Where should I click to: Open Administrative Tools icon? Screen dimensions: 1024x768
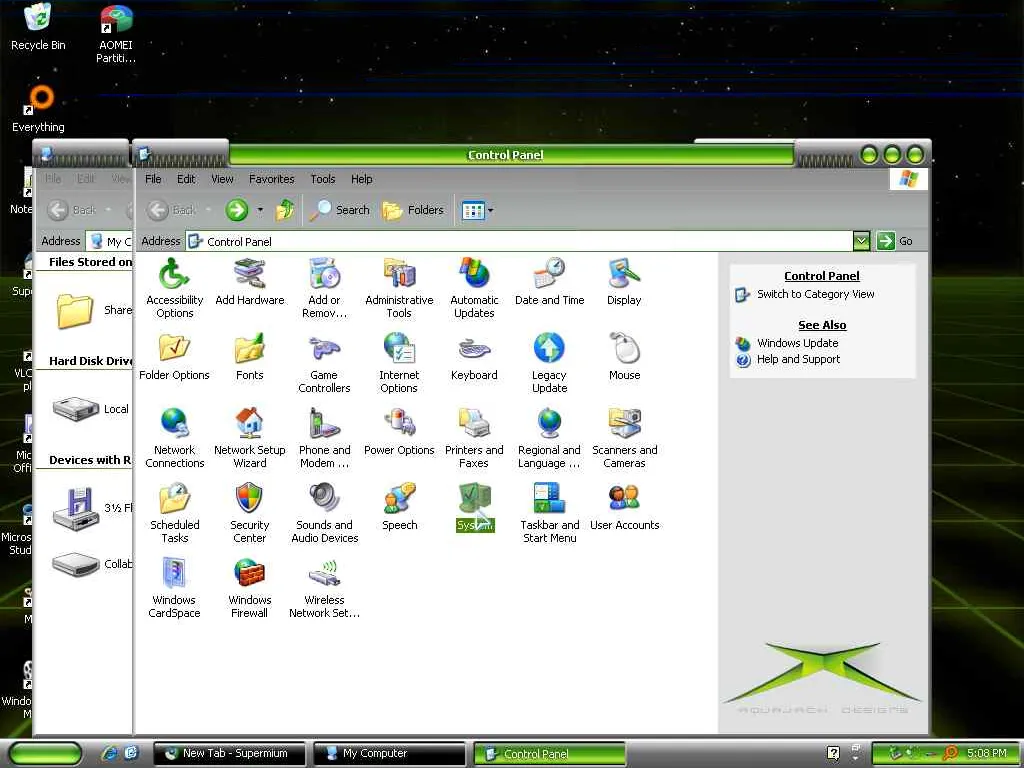pos(399,287)
